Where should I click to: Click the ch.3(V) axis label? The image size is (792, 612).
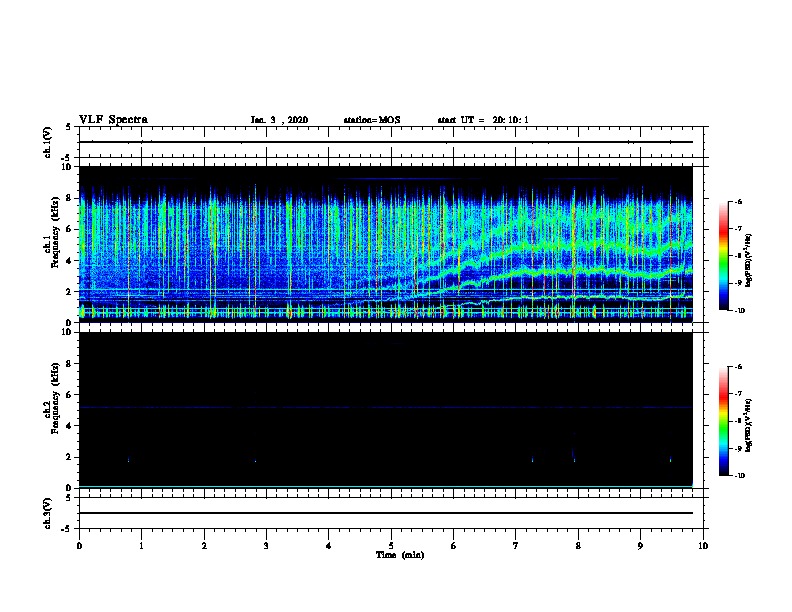[48, 513]
